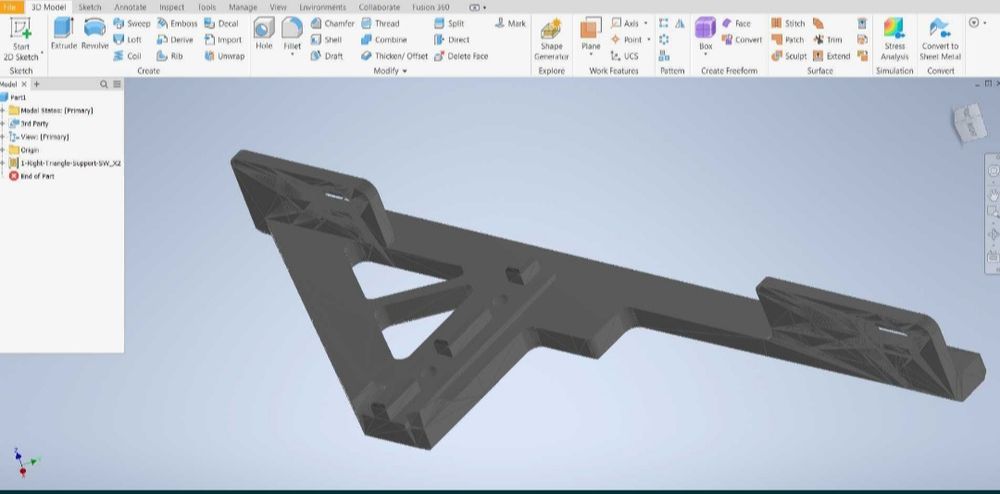1000x494 pixels.
Task: Use the Stitch surface tool
Action: 788,24
